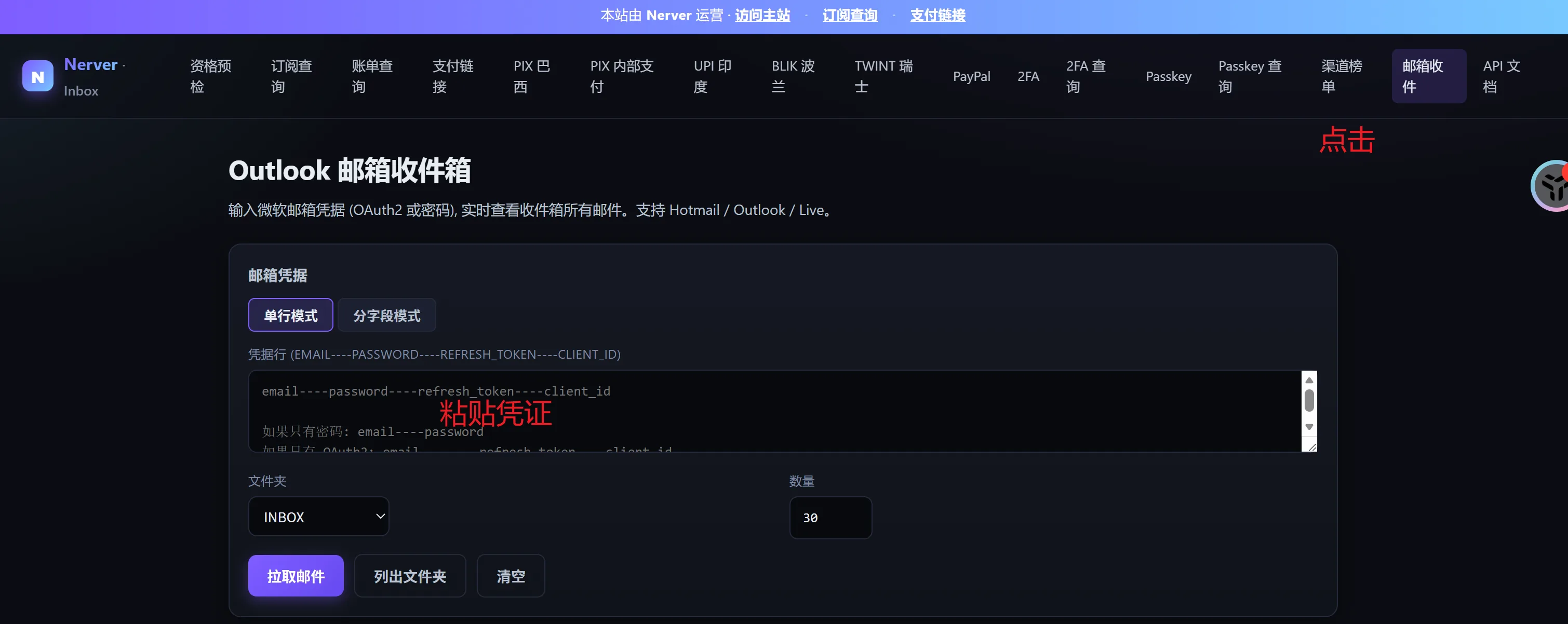Click the 清空 button
Screen dimensions: 1568x624
coord(511,576)
